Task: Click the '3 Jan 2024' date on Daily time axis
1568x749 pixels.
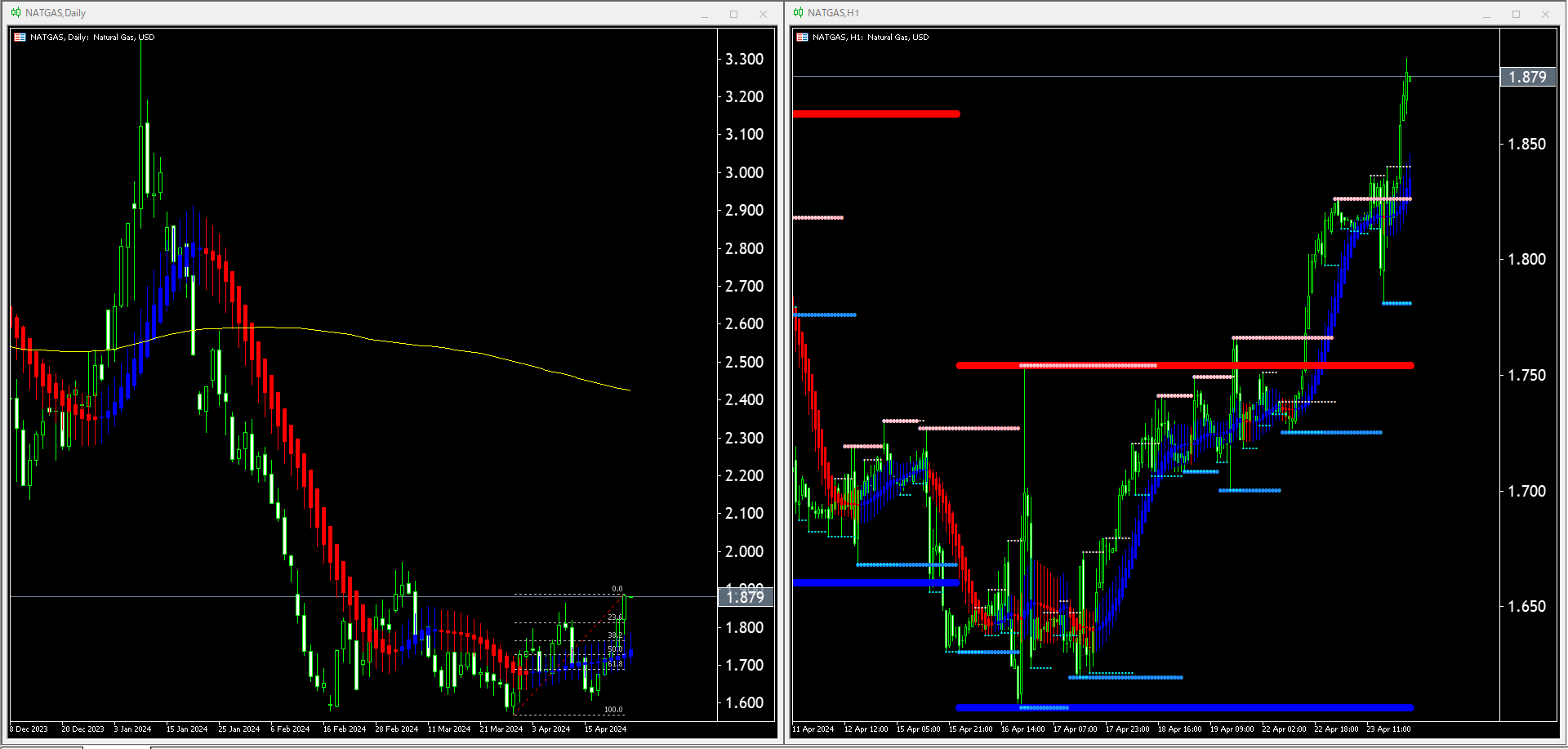Action: tap(132, 729)
